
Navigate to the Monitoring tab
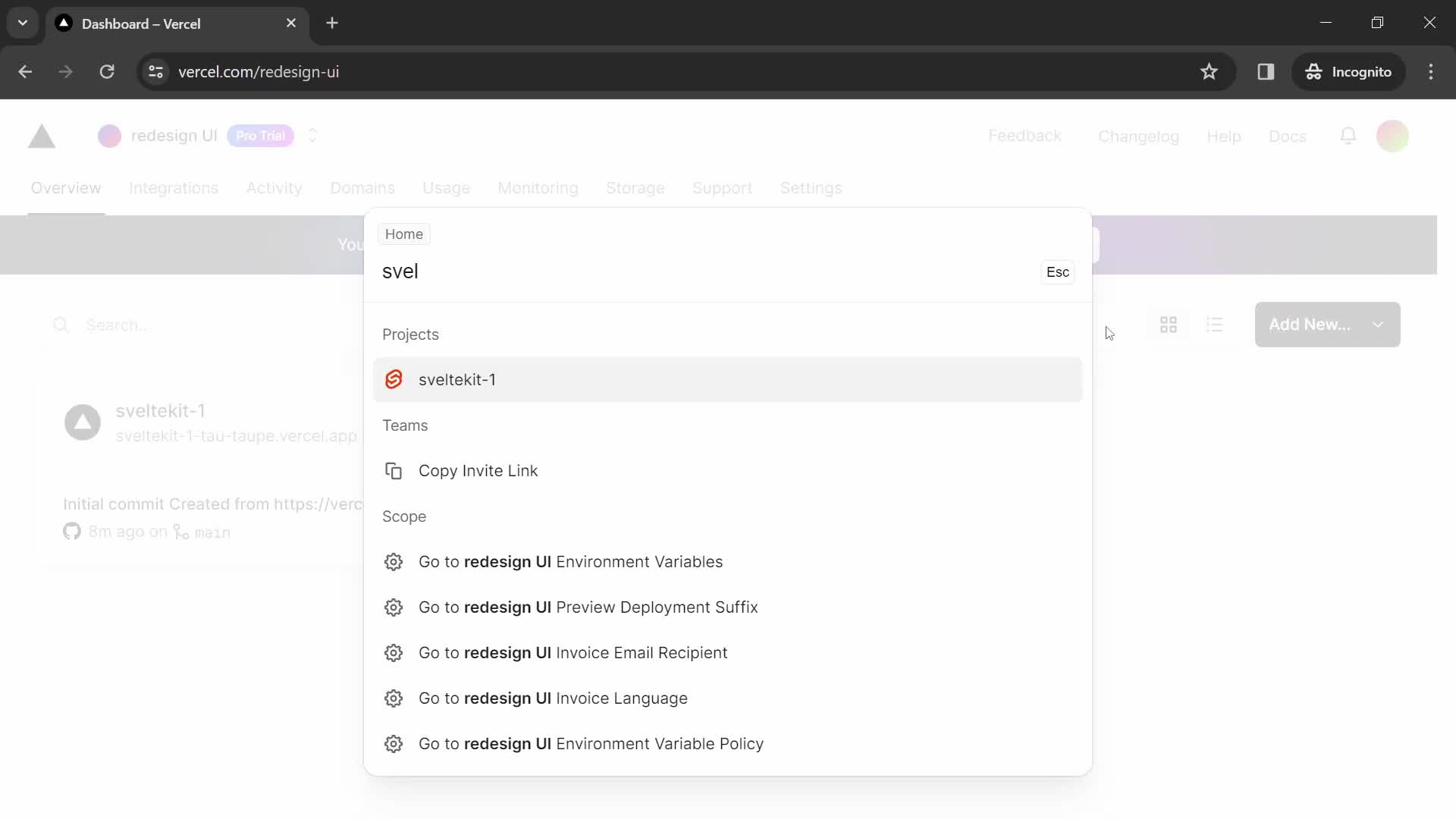(x=539, y=188)
